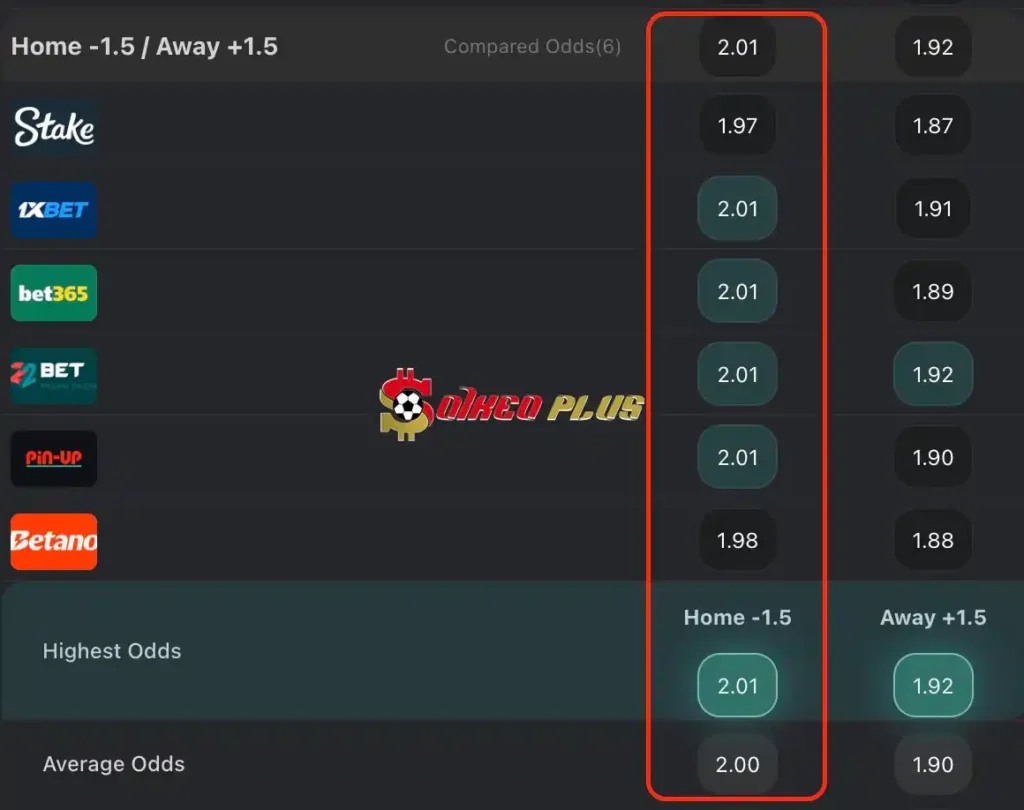Pick bet365 away odds 1.89
The width and height of the screenshot is (1024, 810).
pos(933,291)
